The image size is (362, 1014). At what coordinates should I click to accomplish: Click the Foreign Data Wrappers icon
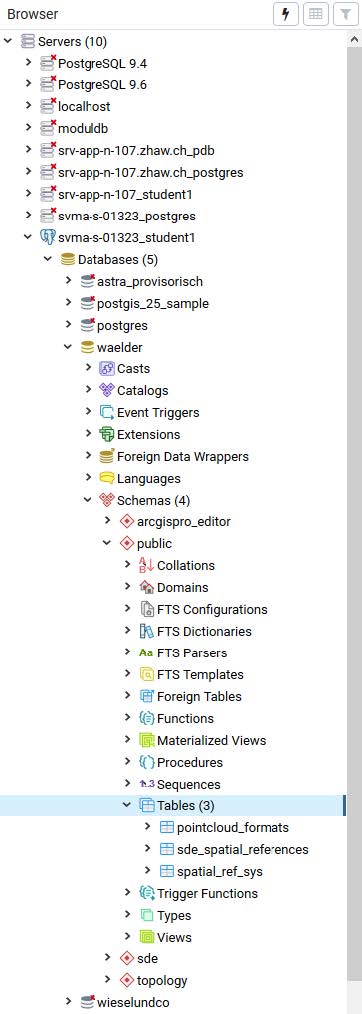tap(107, 456)
